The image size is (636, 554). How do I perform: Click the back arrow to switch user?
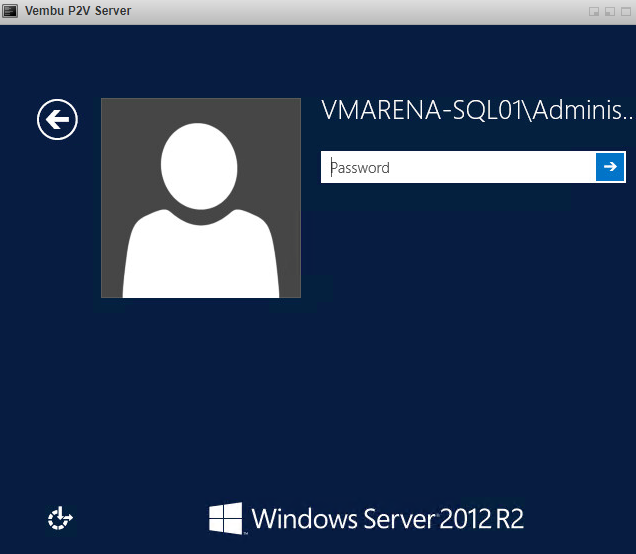pyautogui.click(x=57, y=119)
